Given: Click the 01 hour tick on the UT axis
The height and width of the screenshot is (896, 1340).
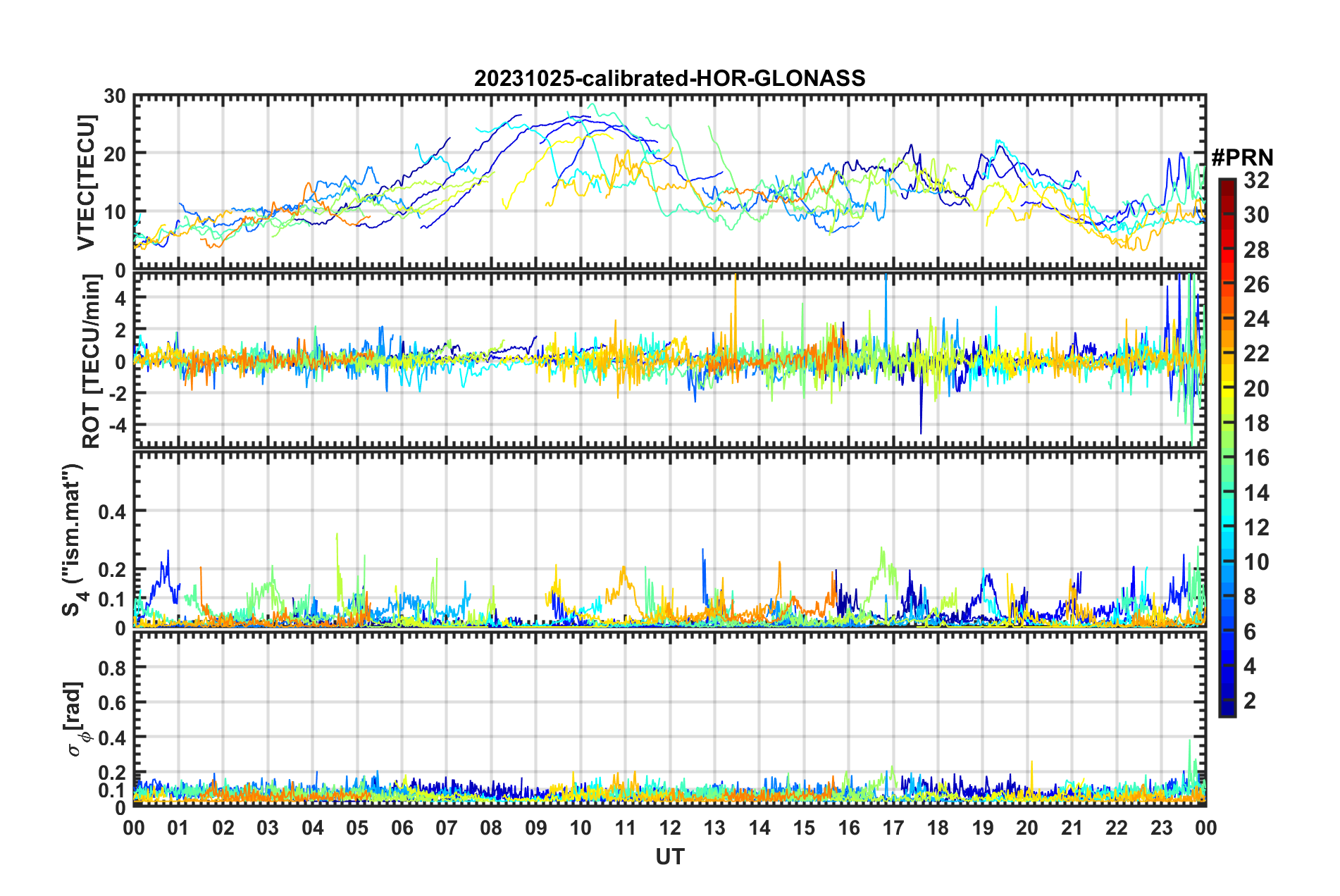Looking at the screenshot, I should pyautogui.click(x=178, y=828).
